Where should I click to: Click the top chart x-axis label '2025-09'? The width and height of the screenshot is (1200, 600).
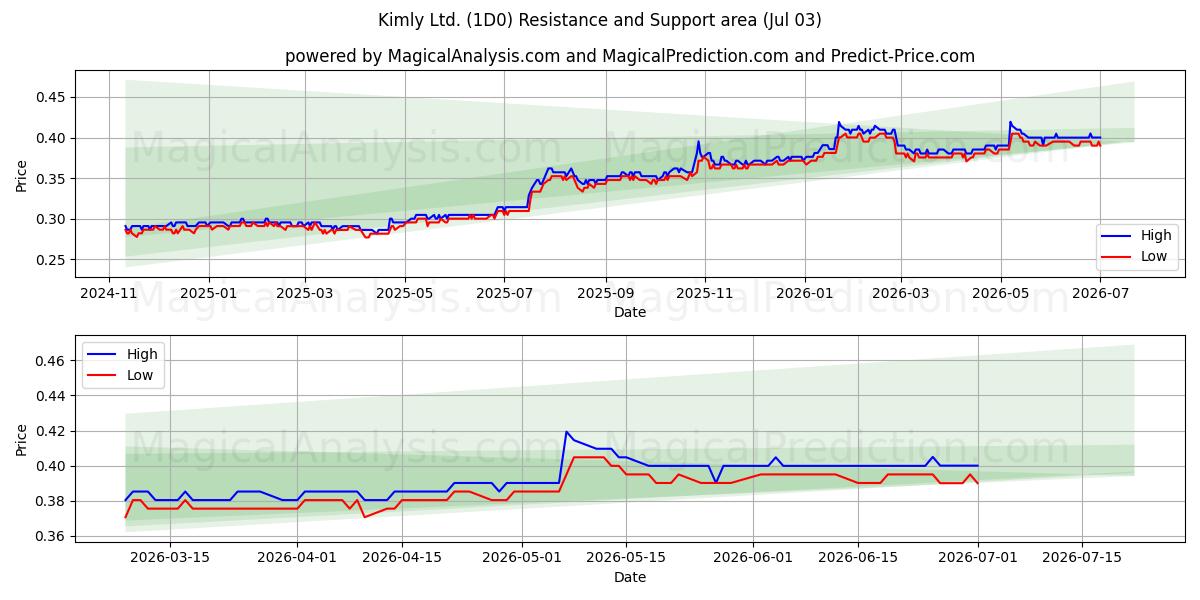coord(606,294)
